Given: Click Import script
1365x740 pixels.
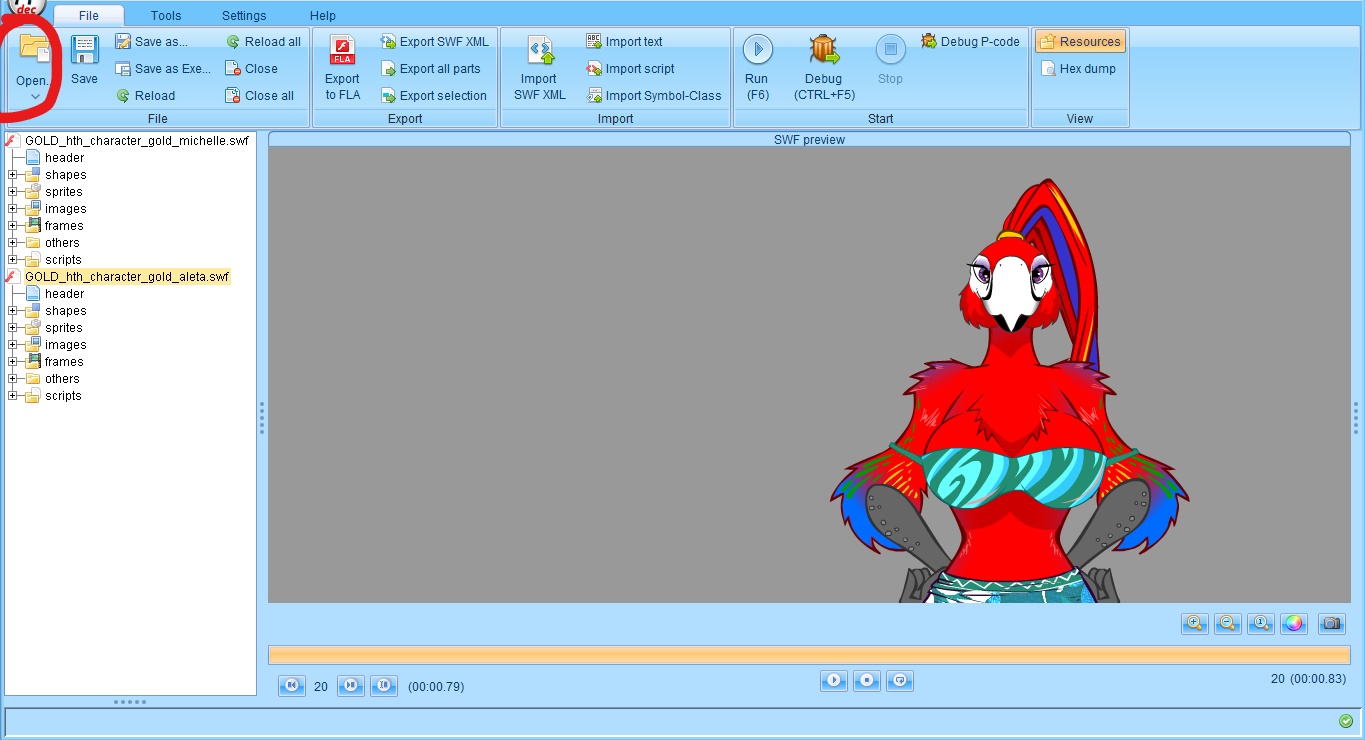Looking at the screenshot, I should point(630,69).
